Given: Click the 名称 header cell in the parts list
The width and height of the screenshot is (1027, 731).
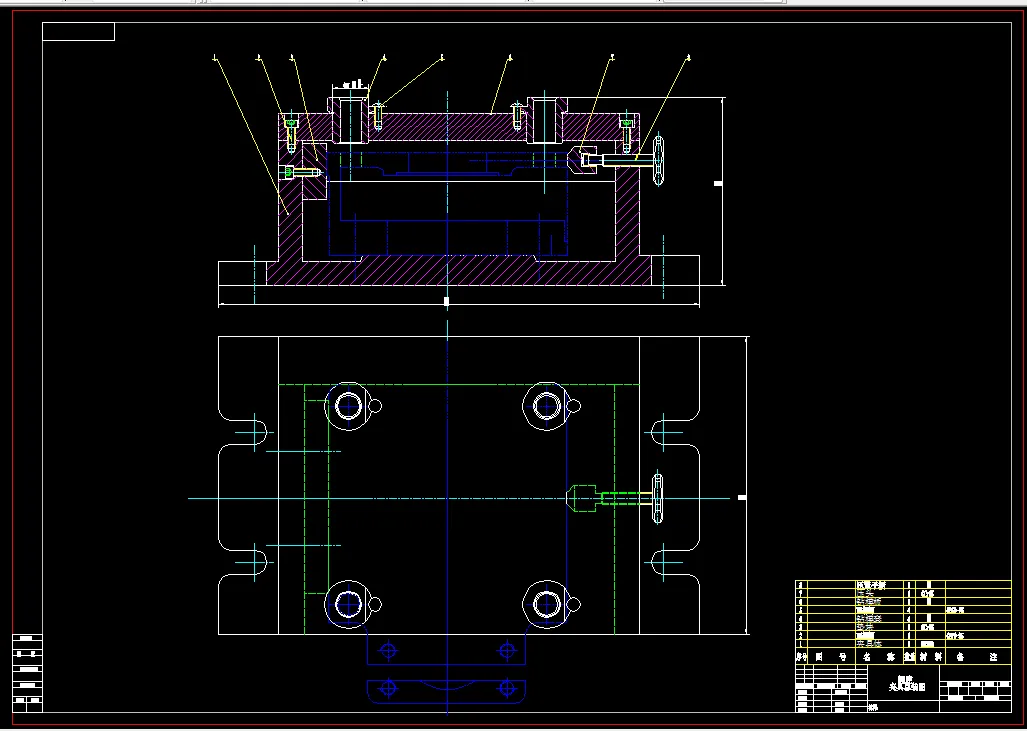Looking at the screenshot, I should (x=878, y=656).
